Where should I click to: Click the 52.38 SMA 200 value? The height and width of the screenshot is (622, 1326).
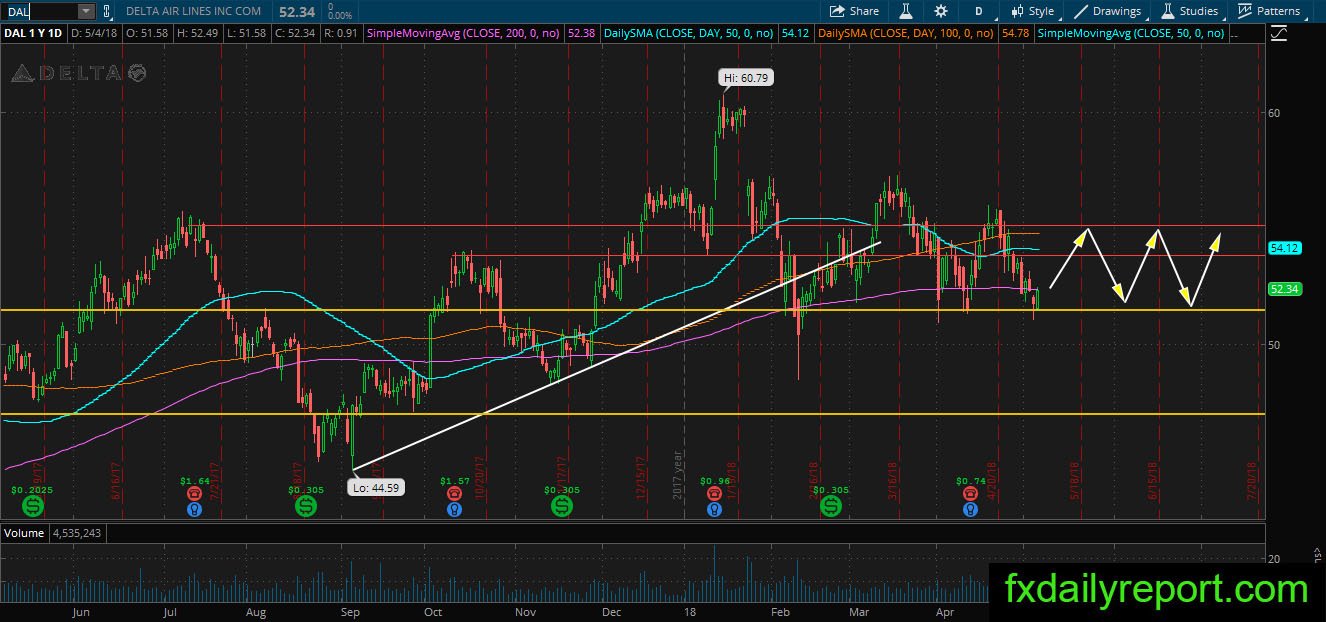coord(581,33)
